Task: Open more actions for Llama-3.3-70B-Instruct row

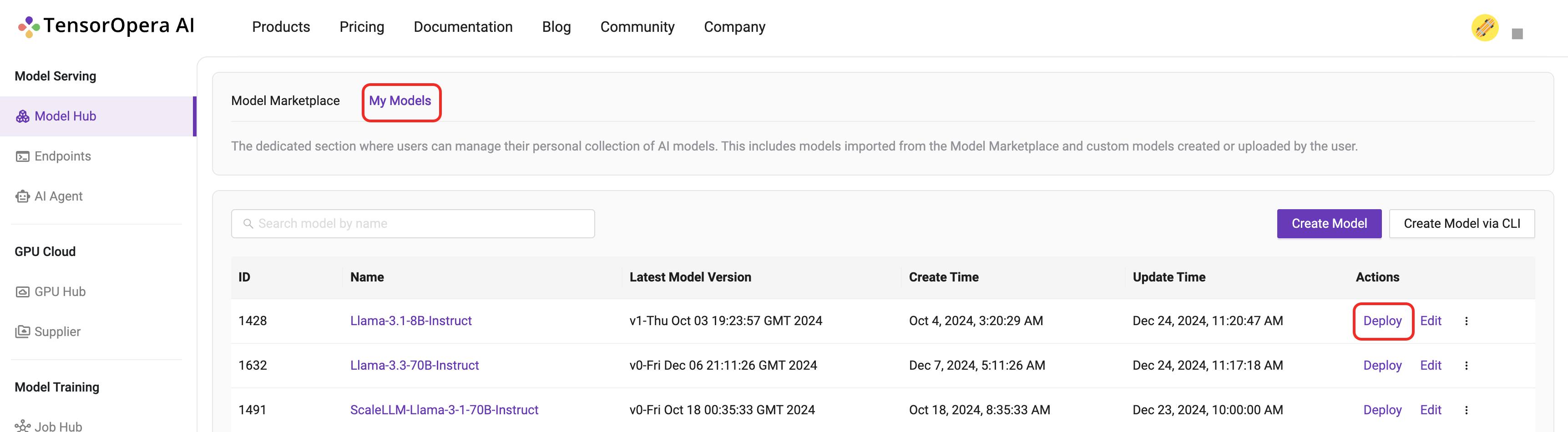Action: point(1466,365)
